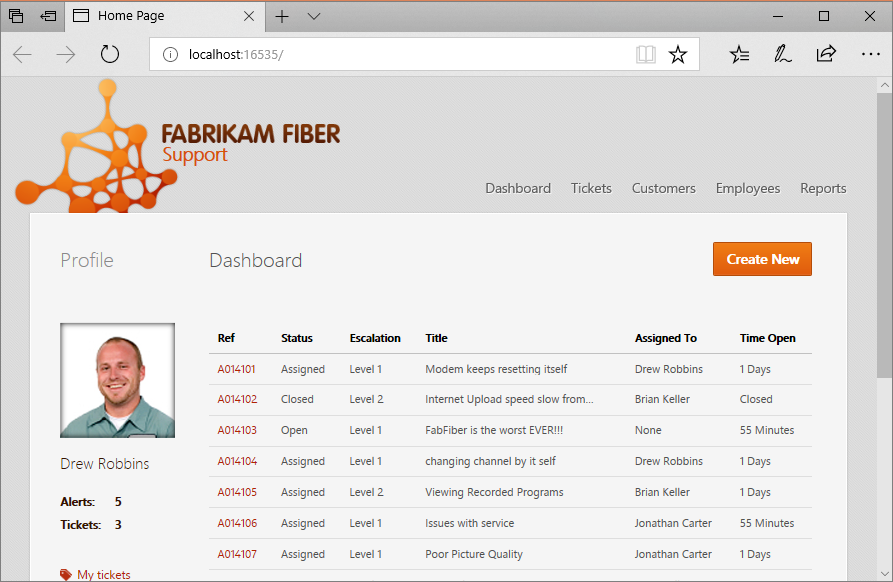This screenshot has height=582, width=893.
Task: Share the current page
Action: pos(826,54)
